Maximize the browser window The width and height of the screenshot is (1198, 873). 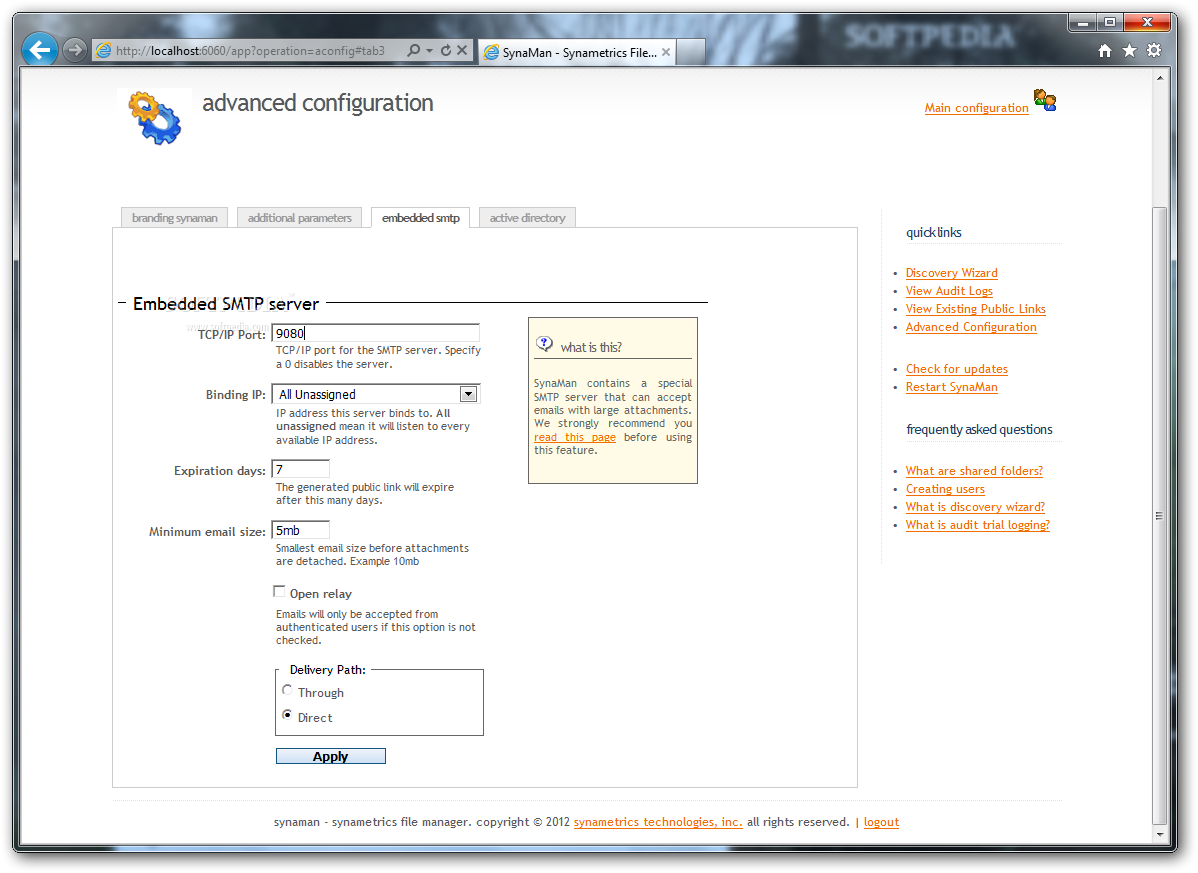[1109, 23]
